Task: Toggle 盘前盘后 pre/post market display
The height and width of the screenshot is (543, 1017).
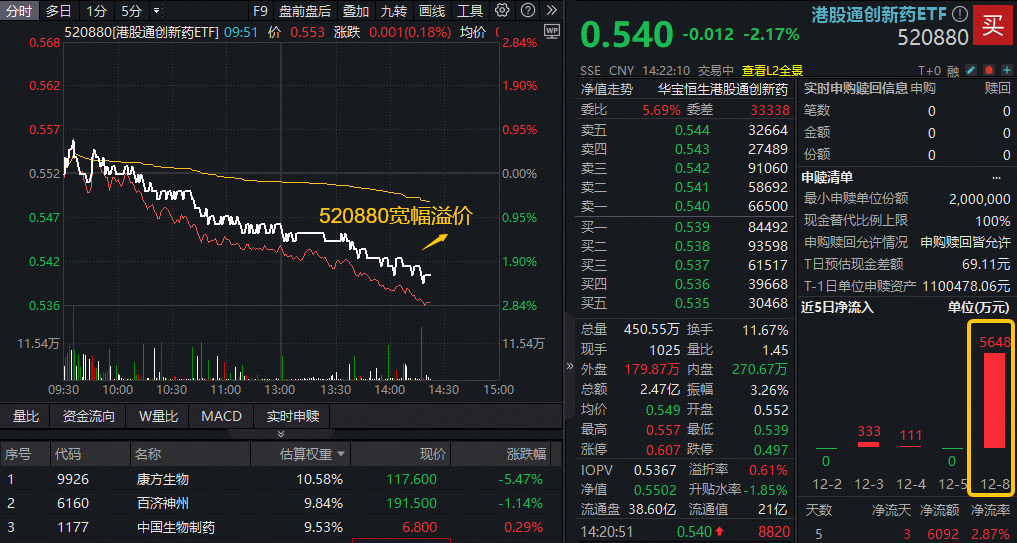Action: [305, 11]
